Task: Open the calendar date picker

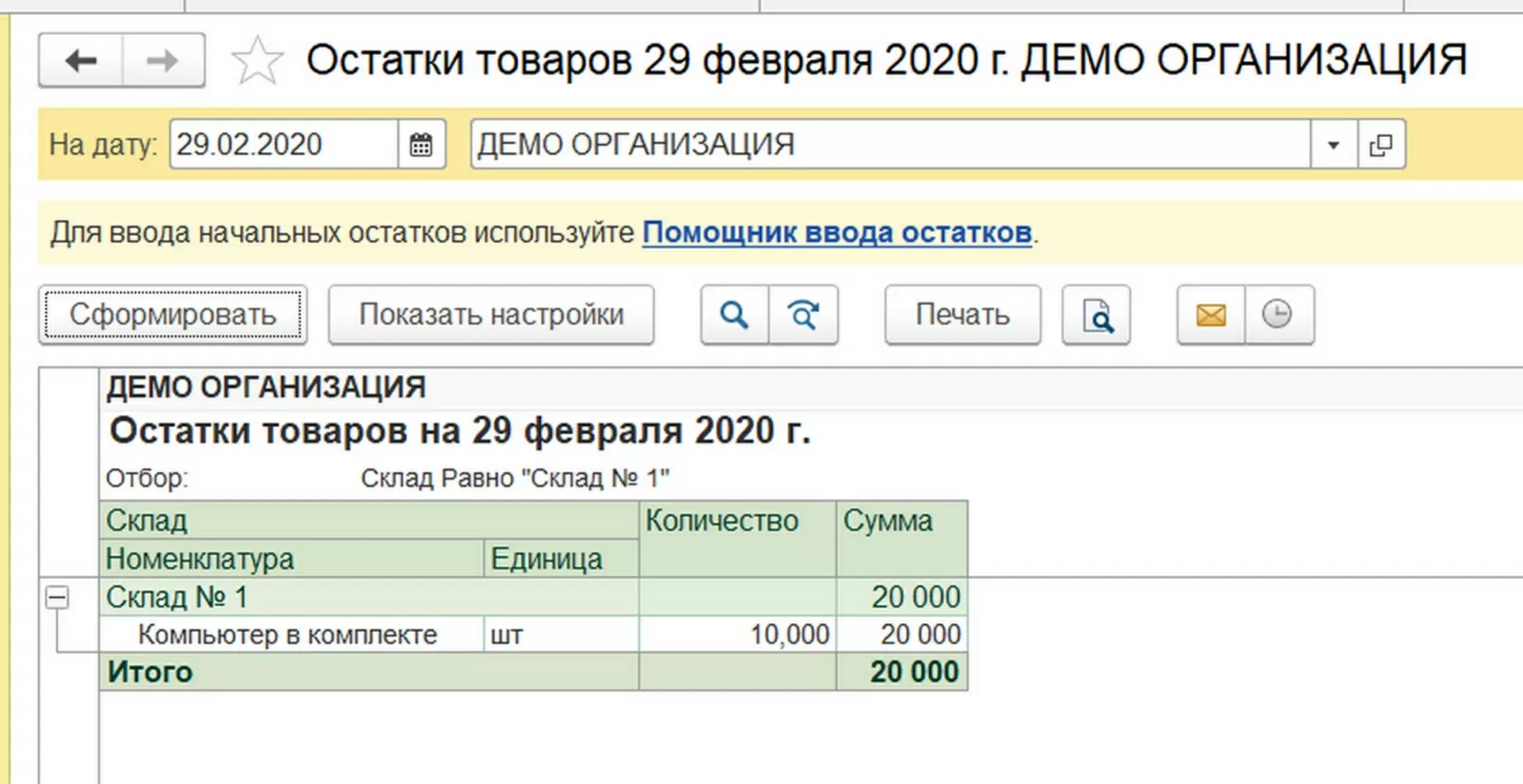Action: 421,145
